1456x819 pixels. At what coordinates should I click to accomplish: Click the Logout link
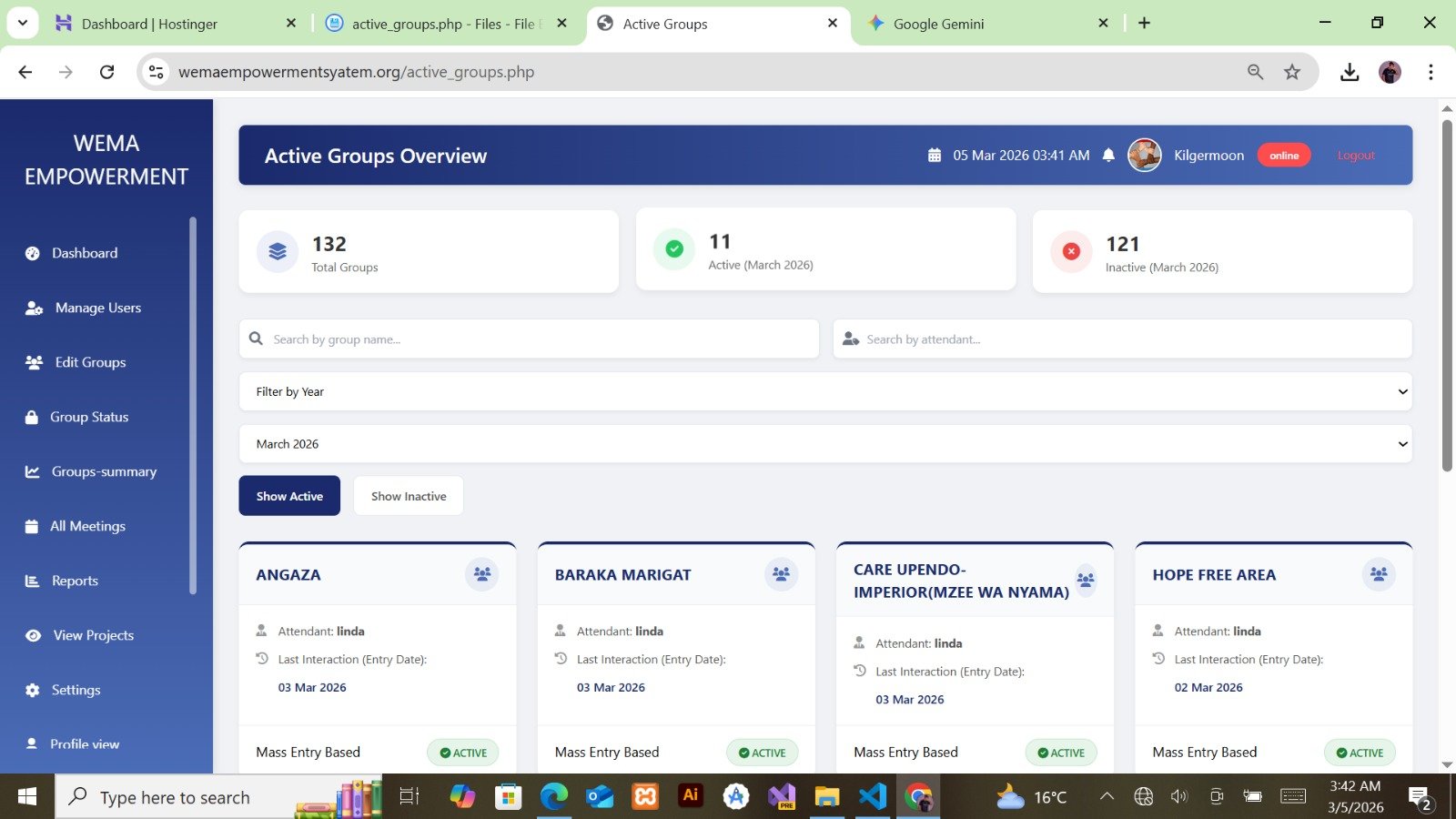click(1355, 156)
